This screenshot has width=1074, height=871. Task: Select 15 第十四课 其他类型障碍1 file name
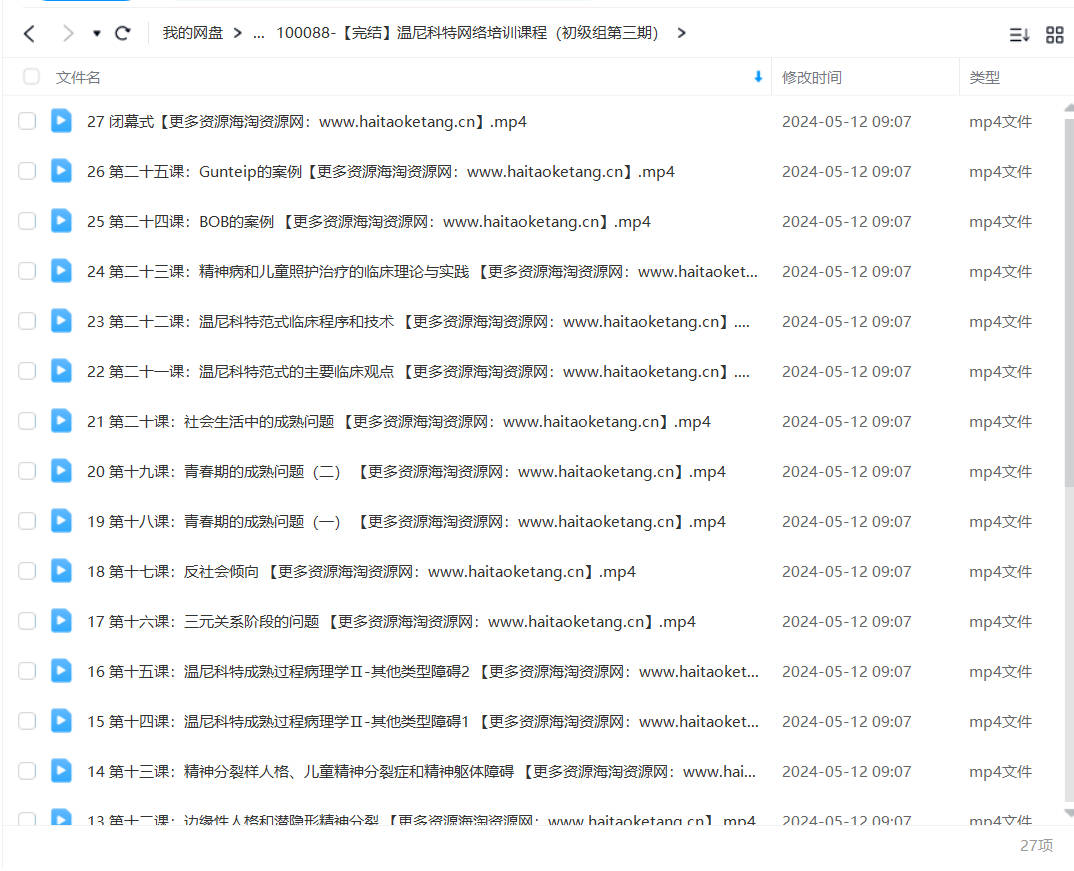423,722
